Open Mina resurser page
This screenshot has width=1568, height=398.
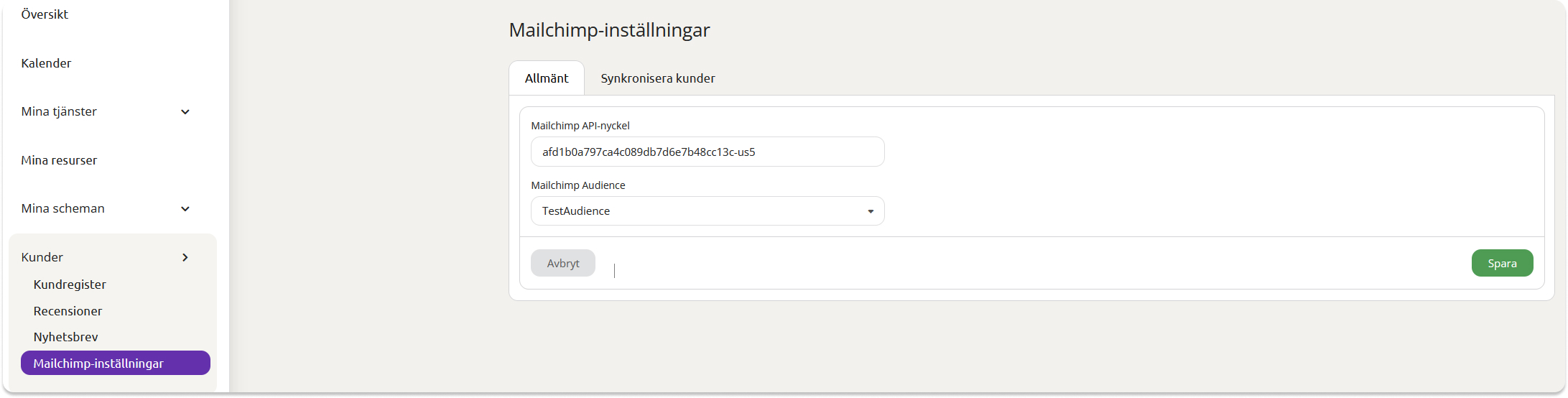(59, 160)
